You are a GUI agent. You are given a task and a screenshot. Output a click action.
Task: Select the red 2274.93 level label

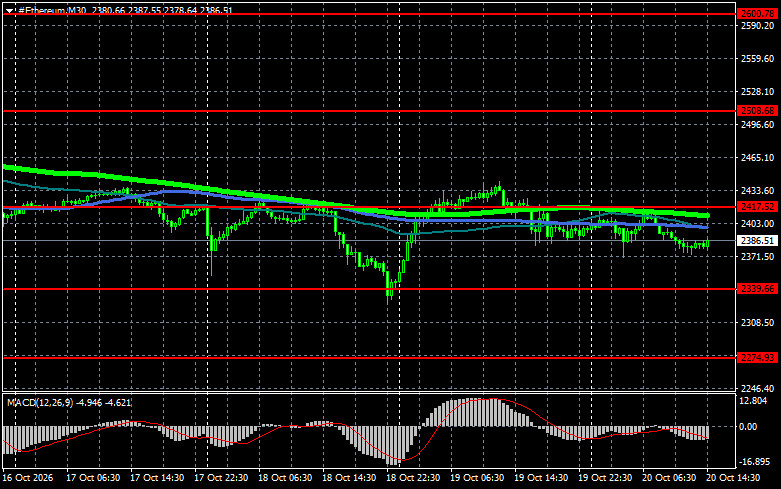[757, 358]
